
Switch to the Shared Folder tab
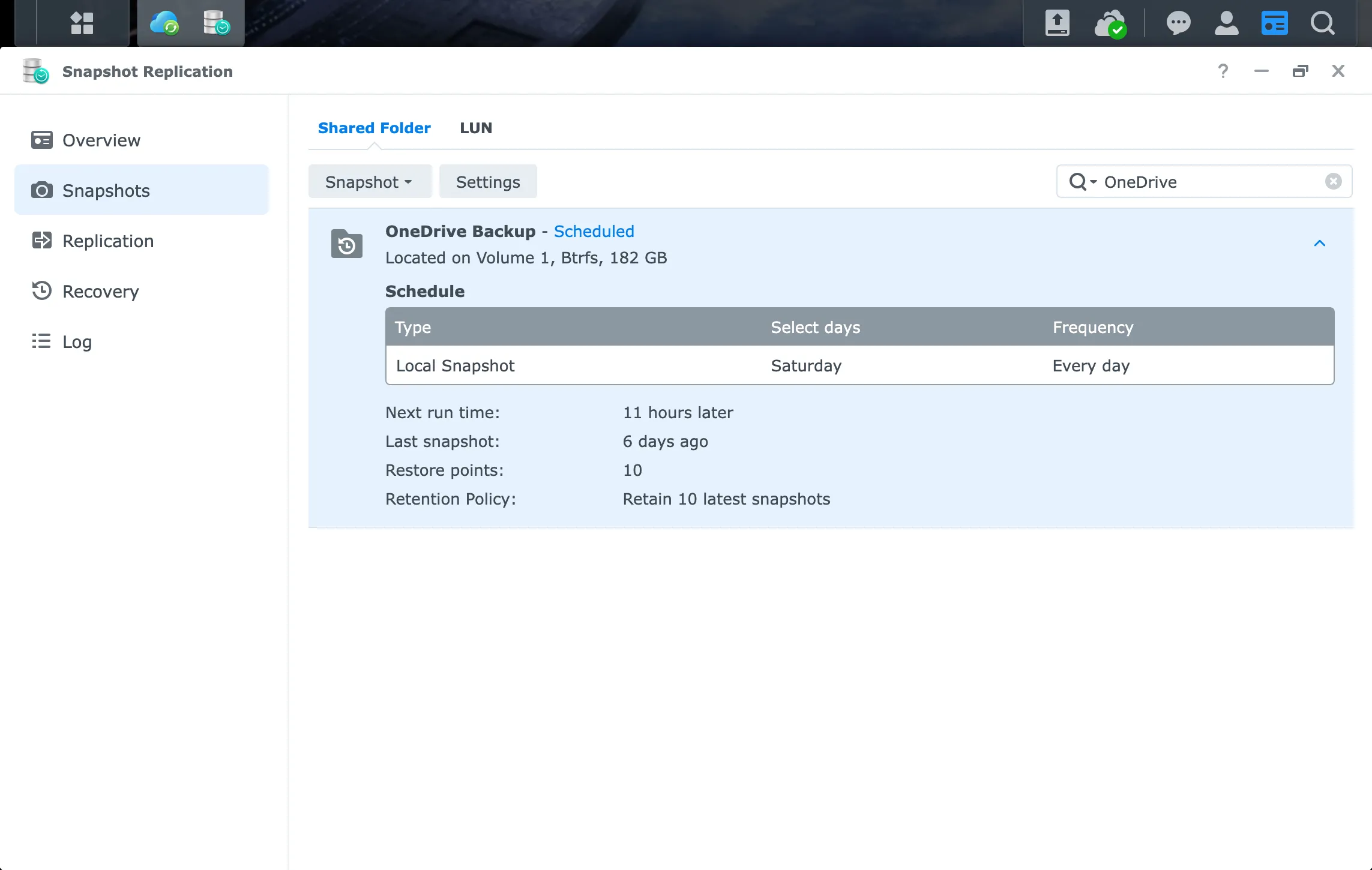tap(374, 128)
